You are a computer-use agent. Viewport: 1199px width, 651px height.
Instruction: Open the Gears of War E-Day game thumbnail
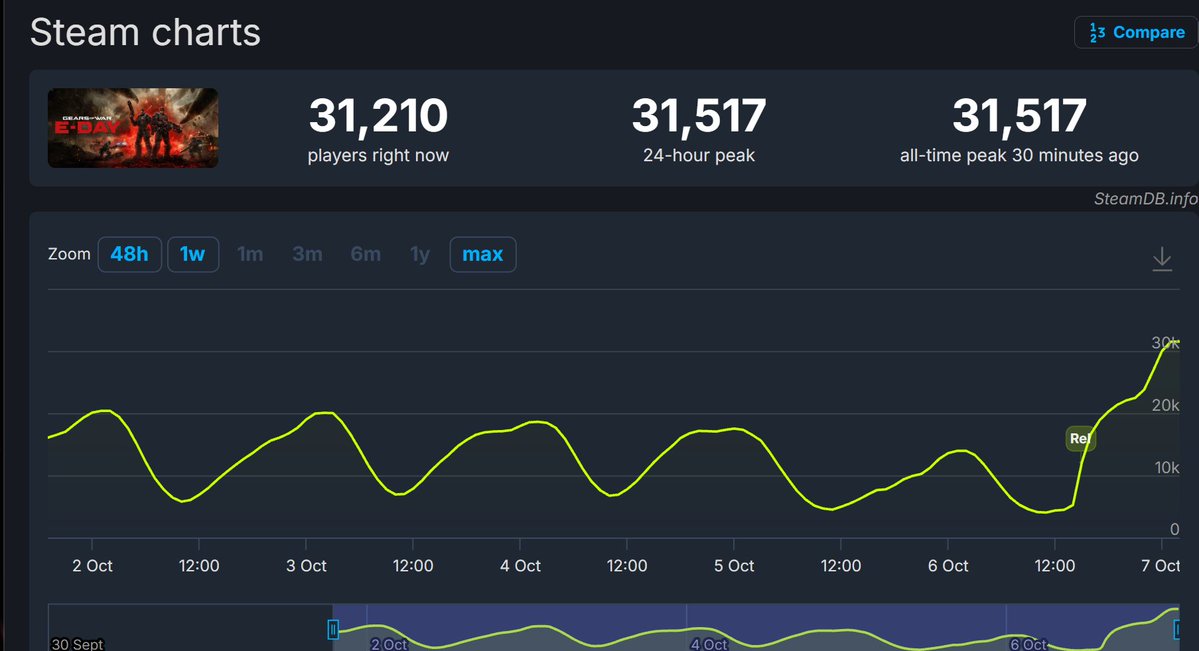point(133,128)
